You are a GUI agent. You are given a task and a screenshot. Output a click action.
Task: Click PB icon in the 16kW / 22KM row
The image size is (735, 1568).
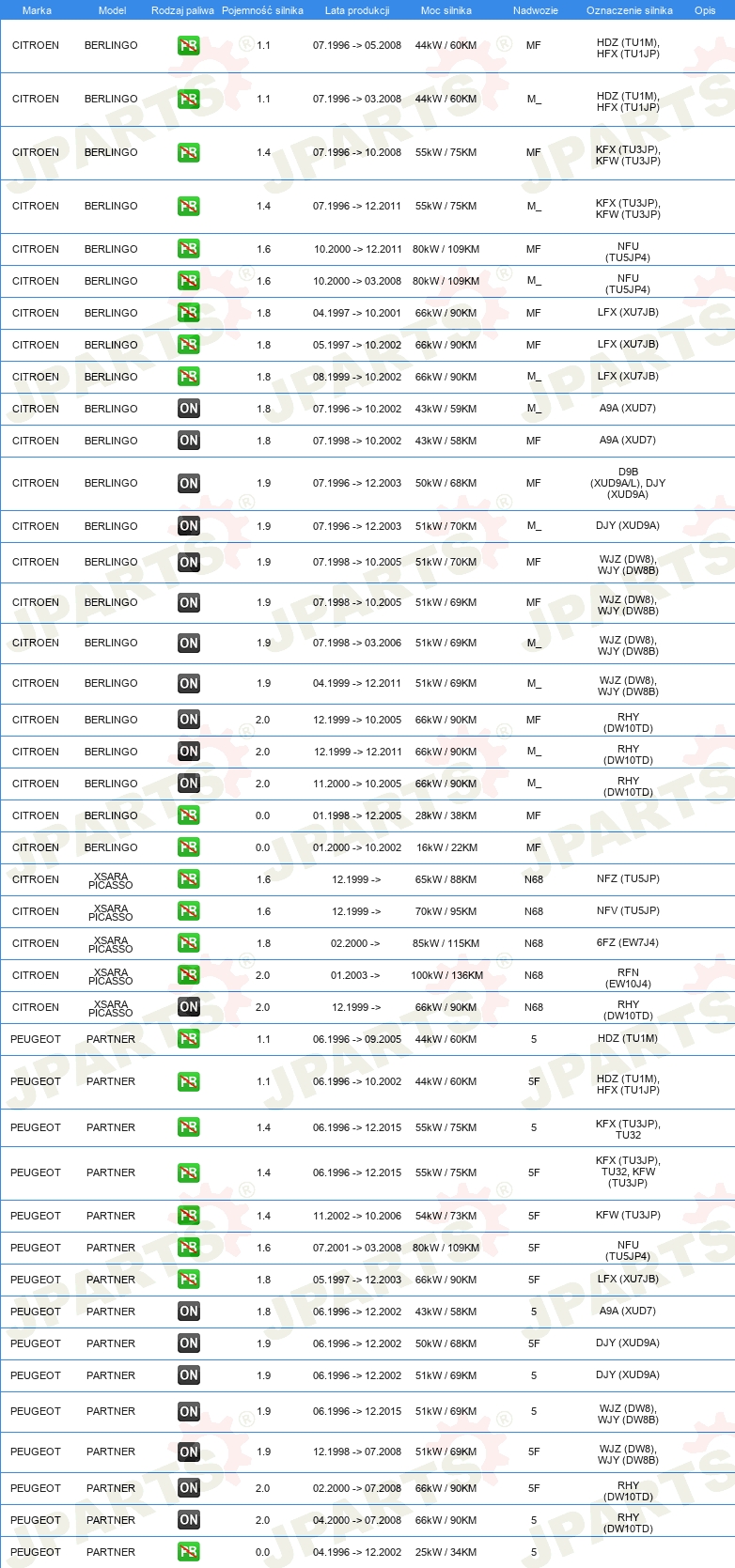(x=189, y=847)
